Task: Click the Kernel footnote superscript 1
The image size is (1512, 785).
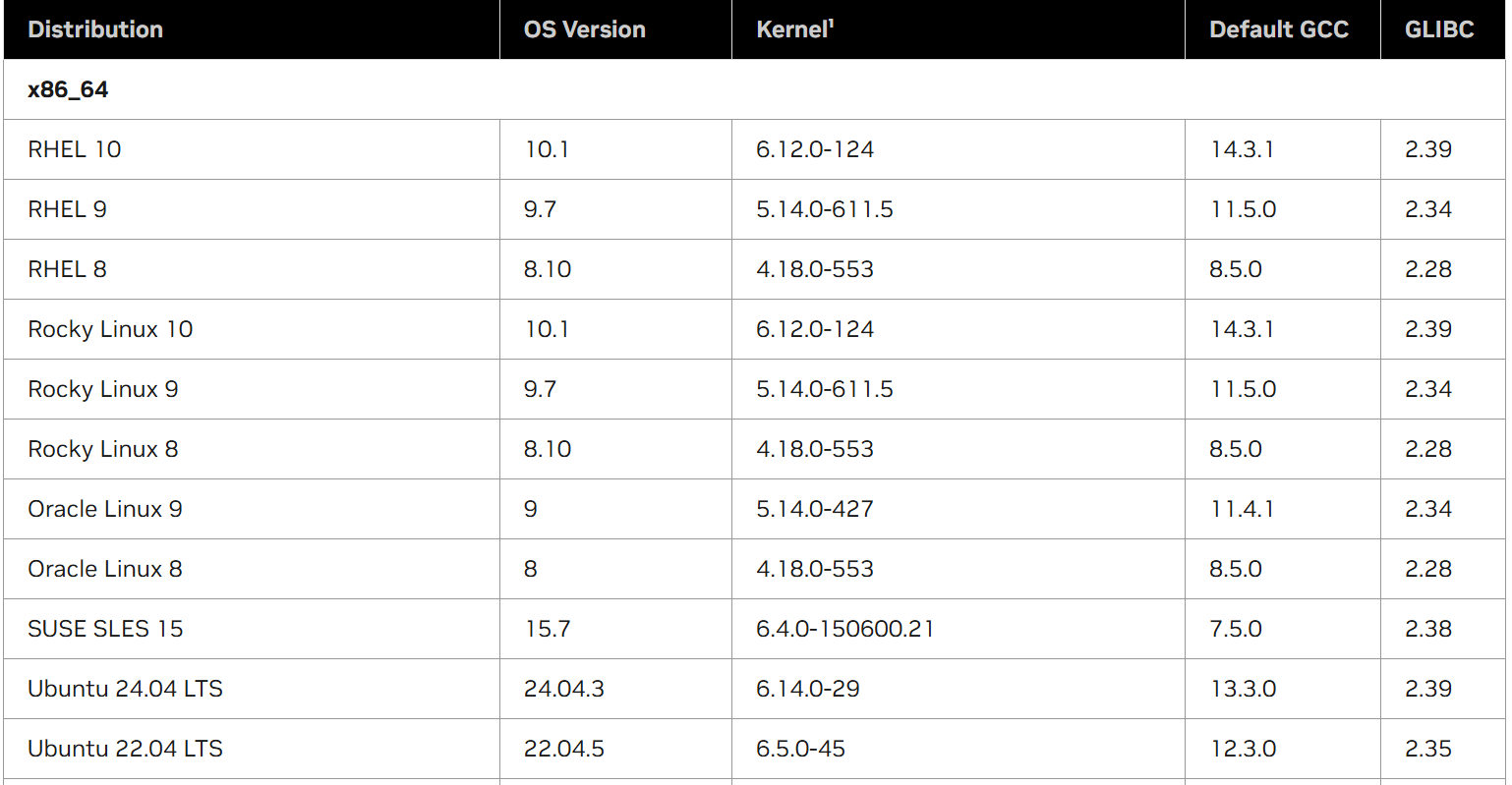Action: (831, 24)
